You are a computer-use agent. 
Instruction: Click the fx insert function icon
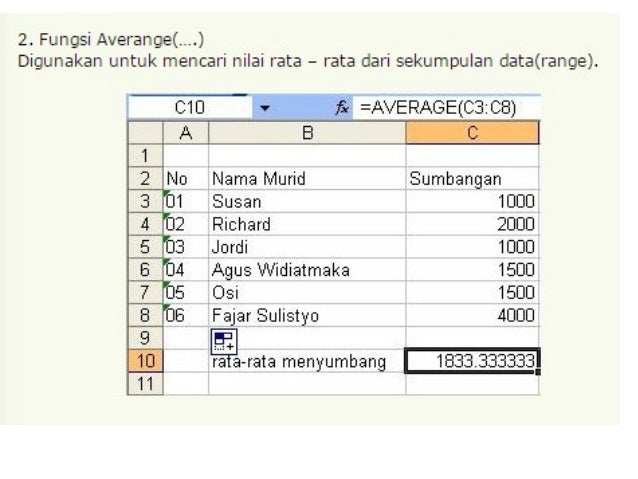click(x=342, y=108)
